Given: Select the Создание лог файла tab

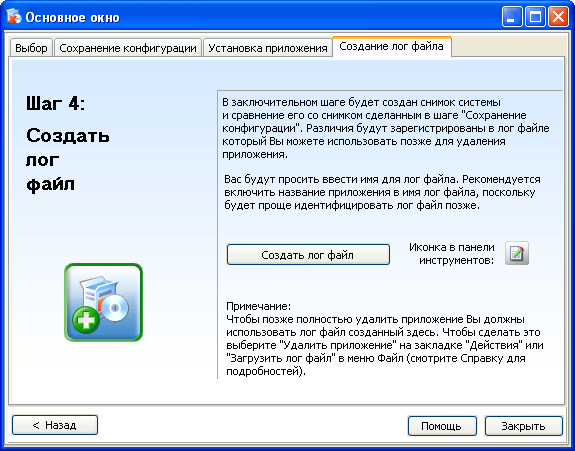Looking at the screenshot, I should pos(392,47).
